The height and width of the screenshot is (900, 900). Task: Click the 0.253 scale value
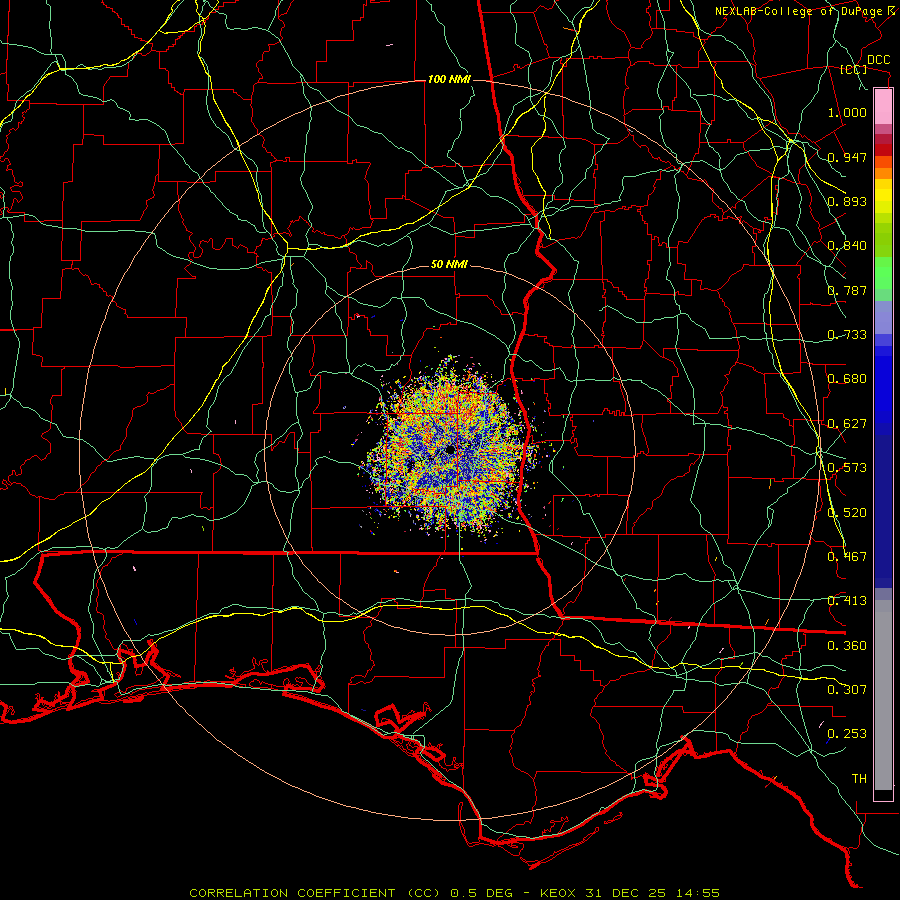847,734
